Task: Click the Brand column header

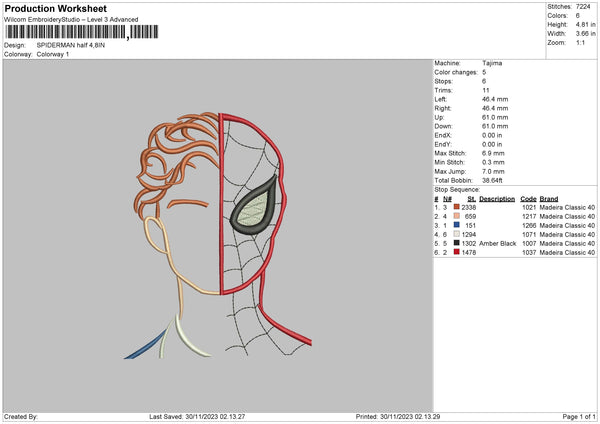Action: (x=550, y=198)
